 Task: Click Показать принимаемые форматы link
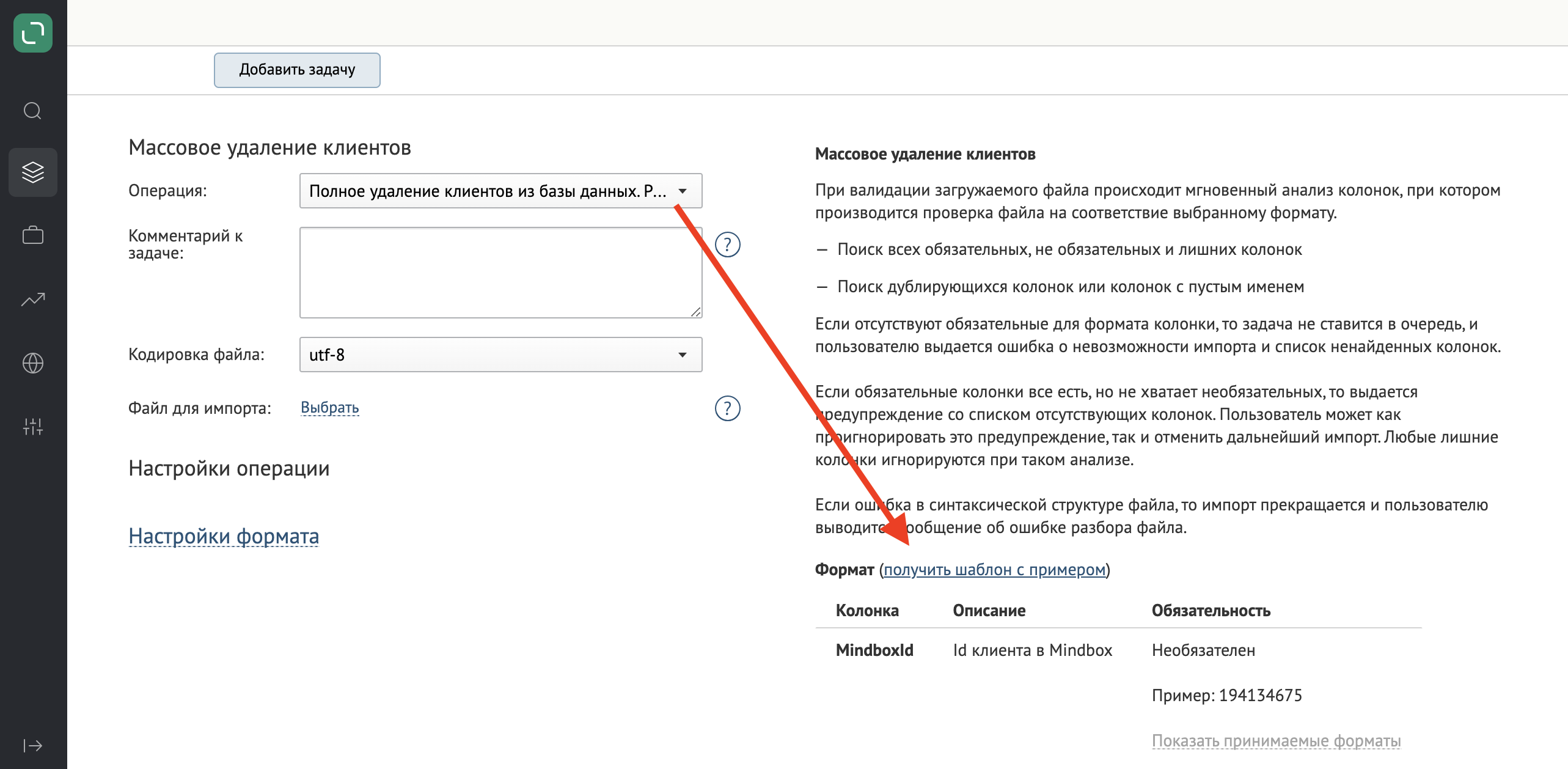[1276, 741]
